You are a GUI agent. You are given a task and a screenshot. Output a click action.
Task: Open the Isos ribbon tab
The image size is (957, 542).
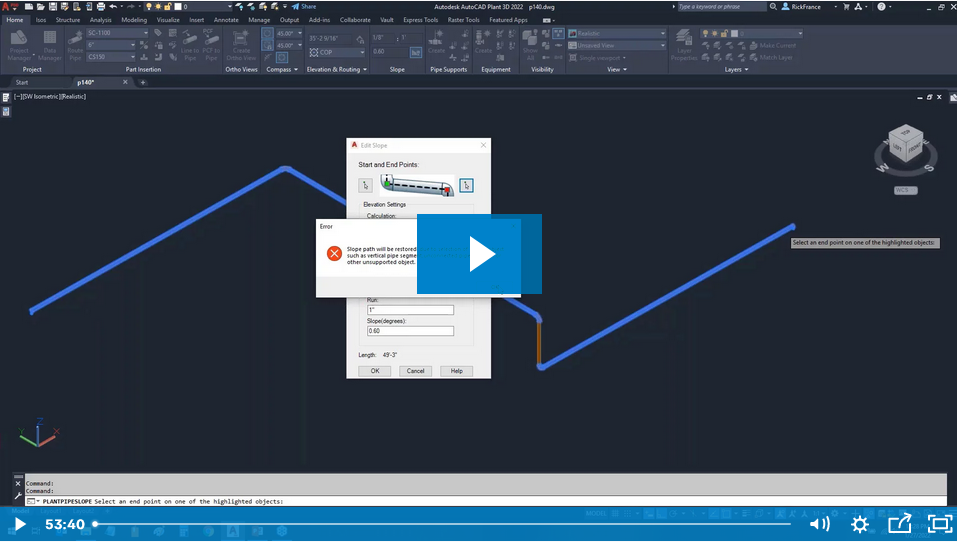[41, 20]
